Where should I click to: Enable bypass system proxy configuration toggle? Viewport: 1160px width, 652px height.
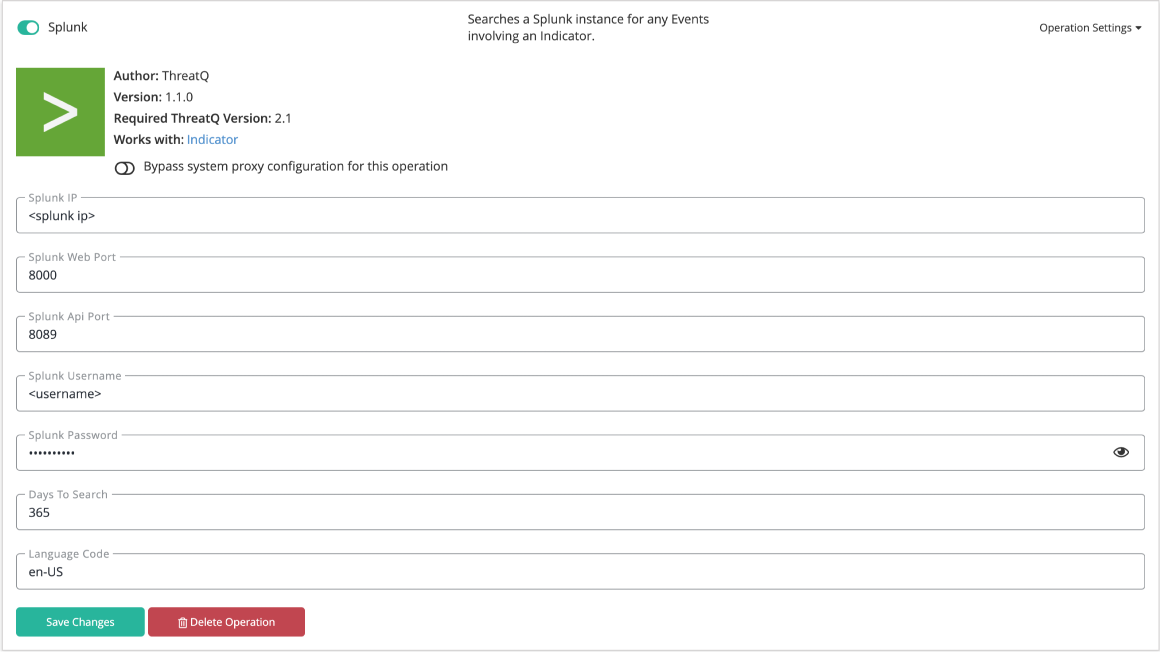tap(124, 168)
